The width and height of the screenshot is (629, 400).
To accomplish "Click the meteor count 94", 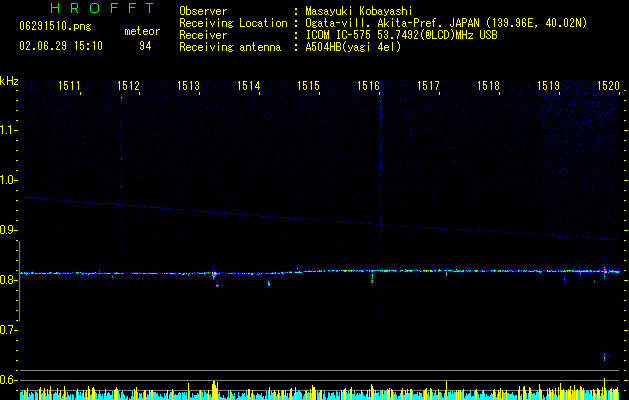I will [x=145, y=46].
